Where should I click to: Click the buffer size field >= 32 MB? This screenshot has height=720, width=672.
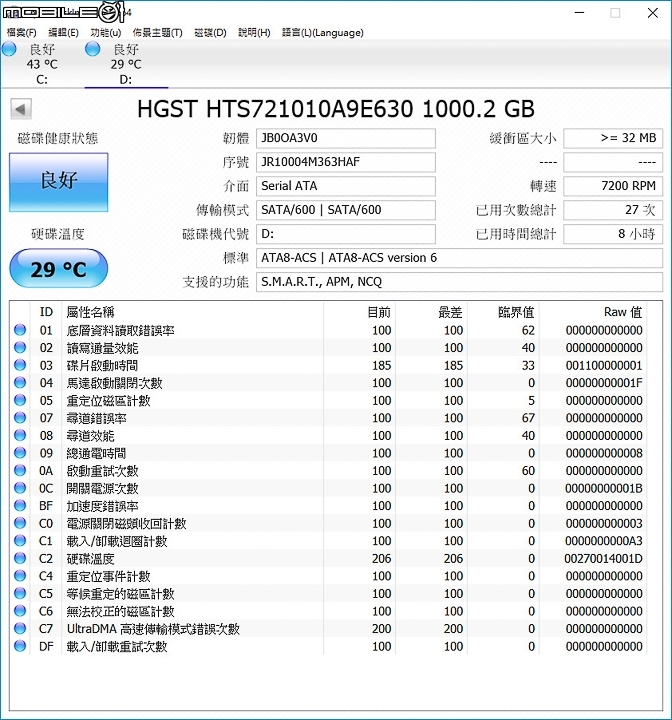[x=613, y=138]
